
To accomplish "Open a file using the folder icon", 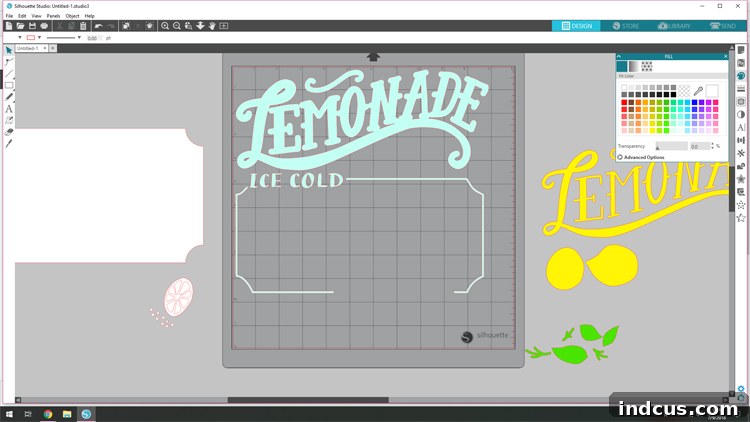I will [x=20, y=26].
